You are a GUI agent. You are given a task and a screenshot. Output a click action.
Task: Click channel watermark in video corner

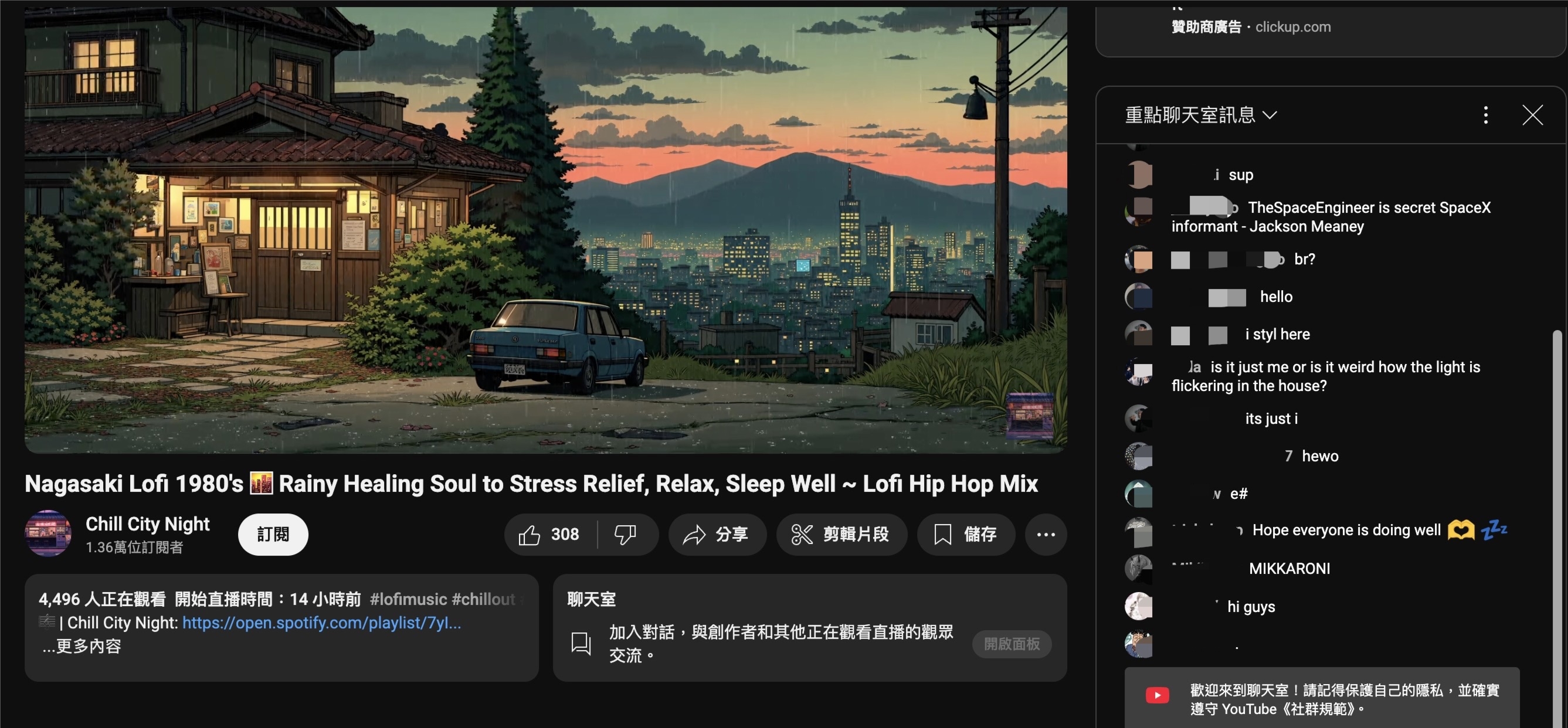pyautogui.click(x=1029, y=415)
